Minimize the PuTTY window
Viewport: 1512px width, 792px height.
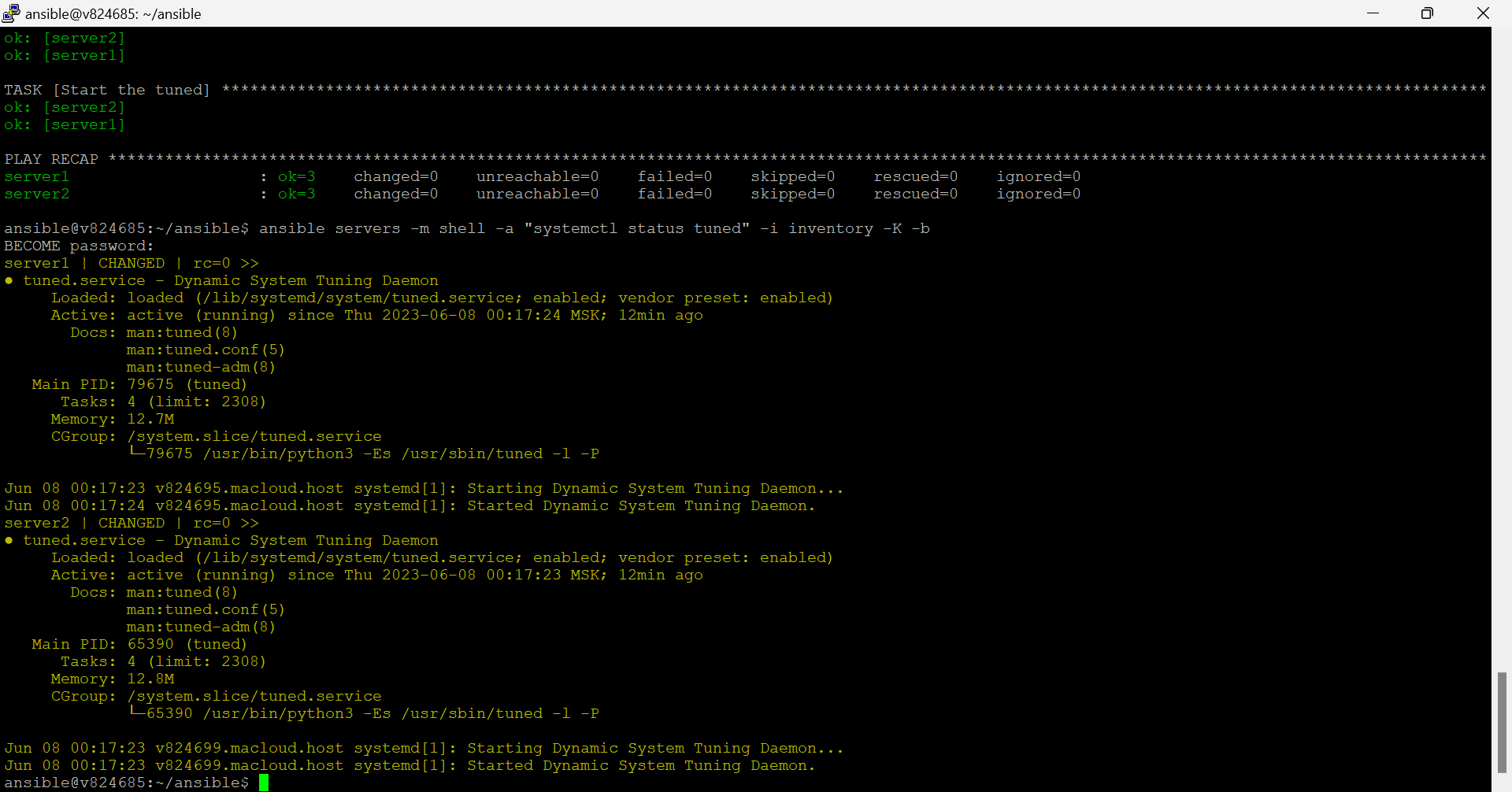pos(1373,13)
